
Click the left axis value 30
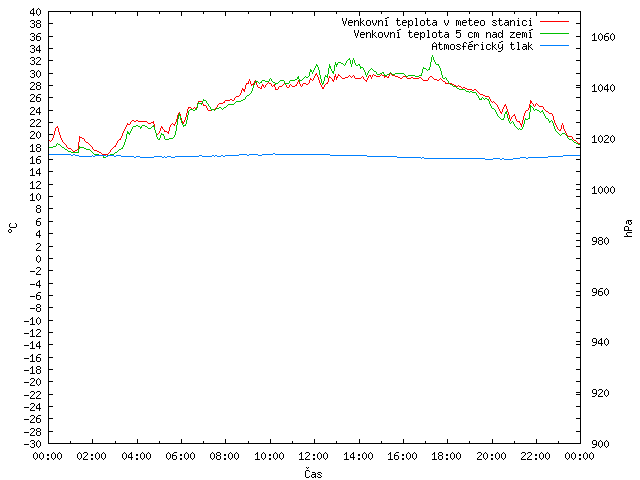(x=36, y=74)
